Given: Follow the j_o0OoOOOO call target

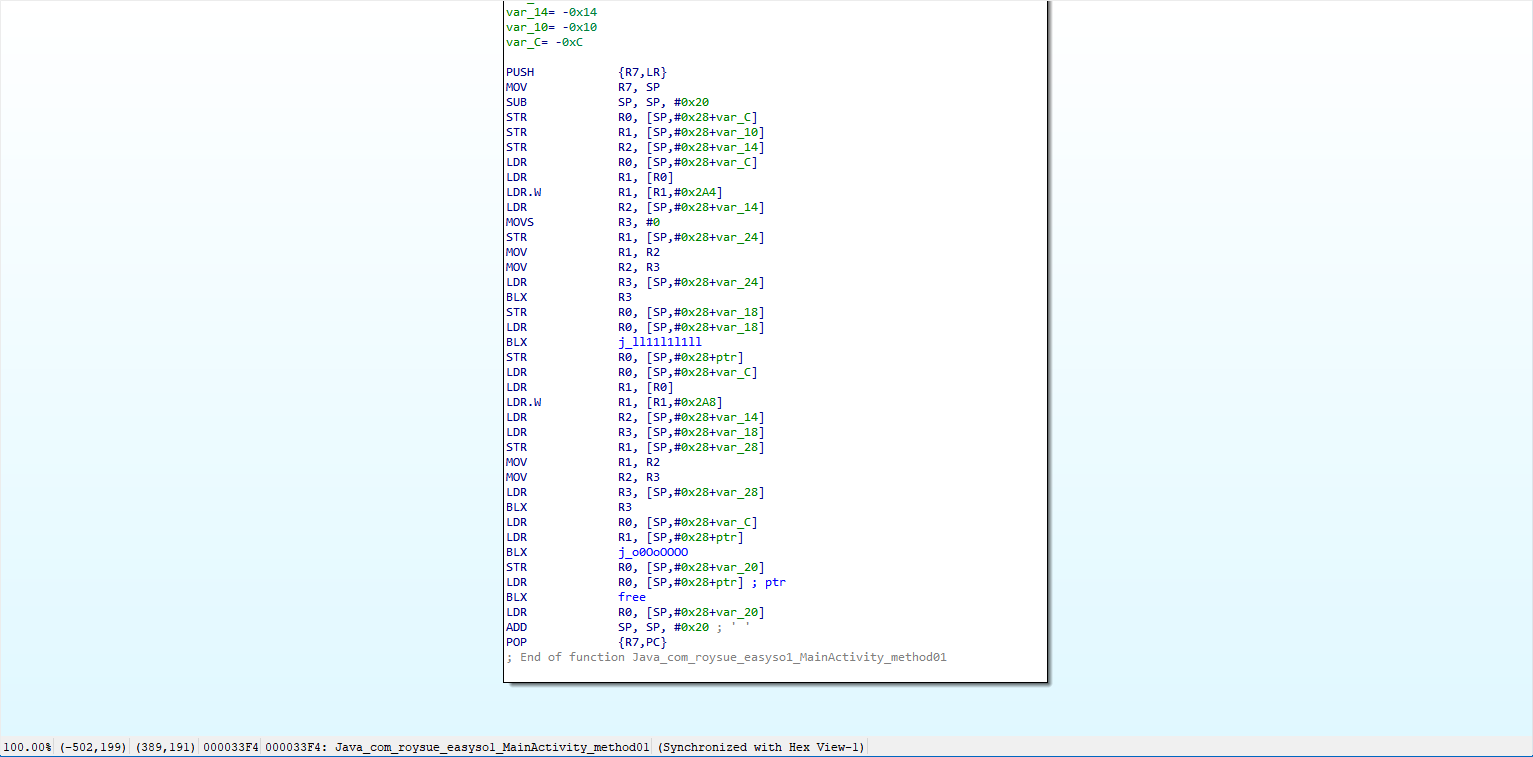Looking at the screenshot, I should click(x=653, y=552).
